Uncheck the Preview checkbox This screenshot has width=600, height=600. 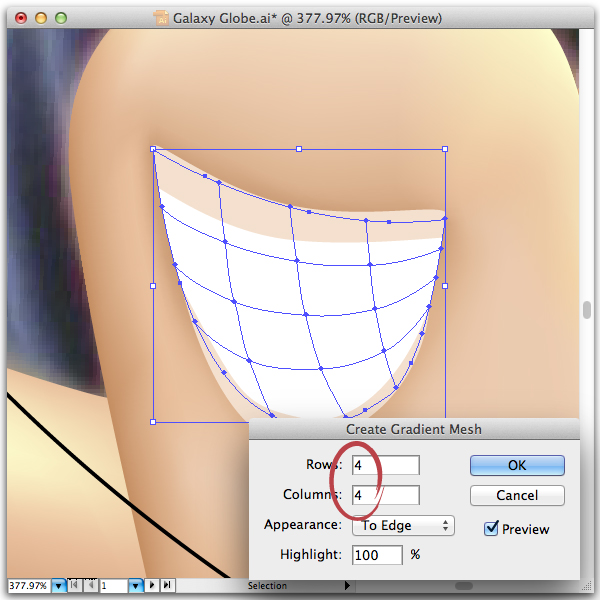[491, 528]
